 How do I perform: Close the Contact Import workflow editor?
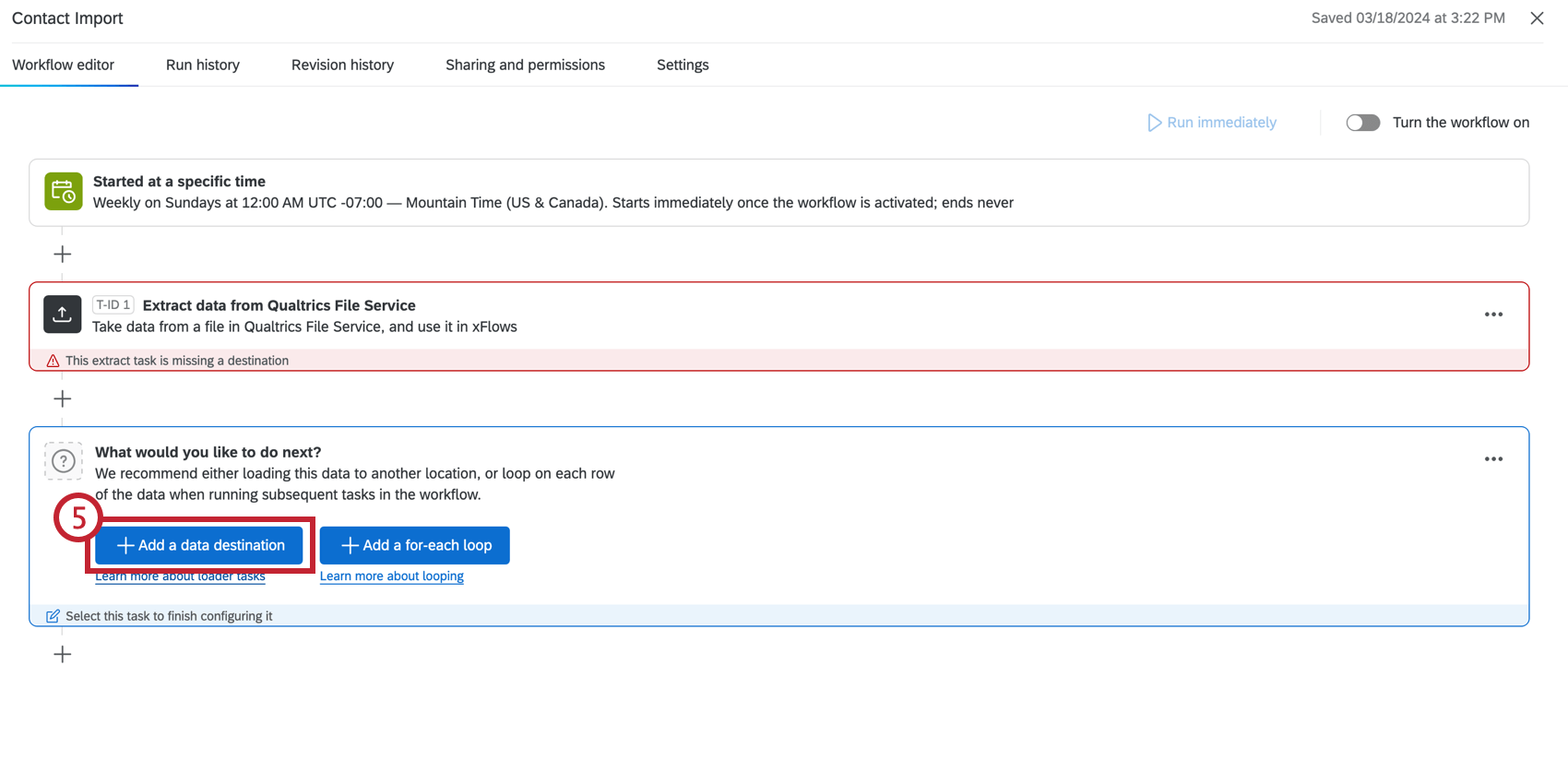coord(1537,18)
